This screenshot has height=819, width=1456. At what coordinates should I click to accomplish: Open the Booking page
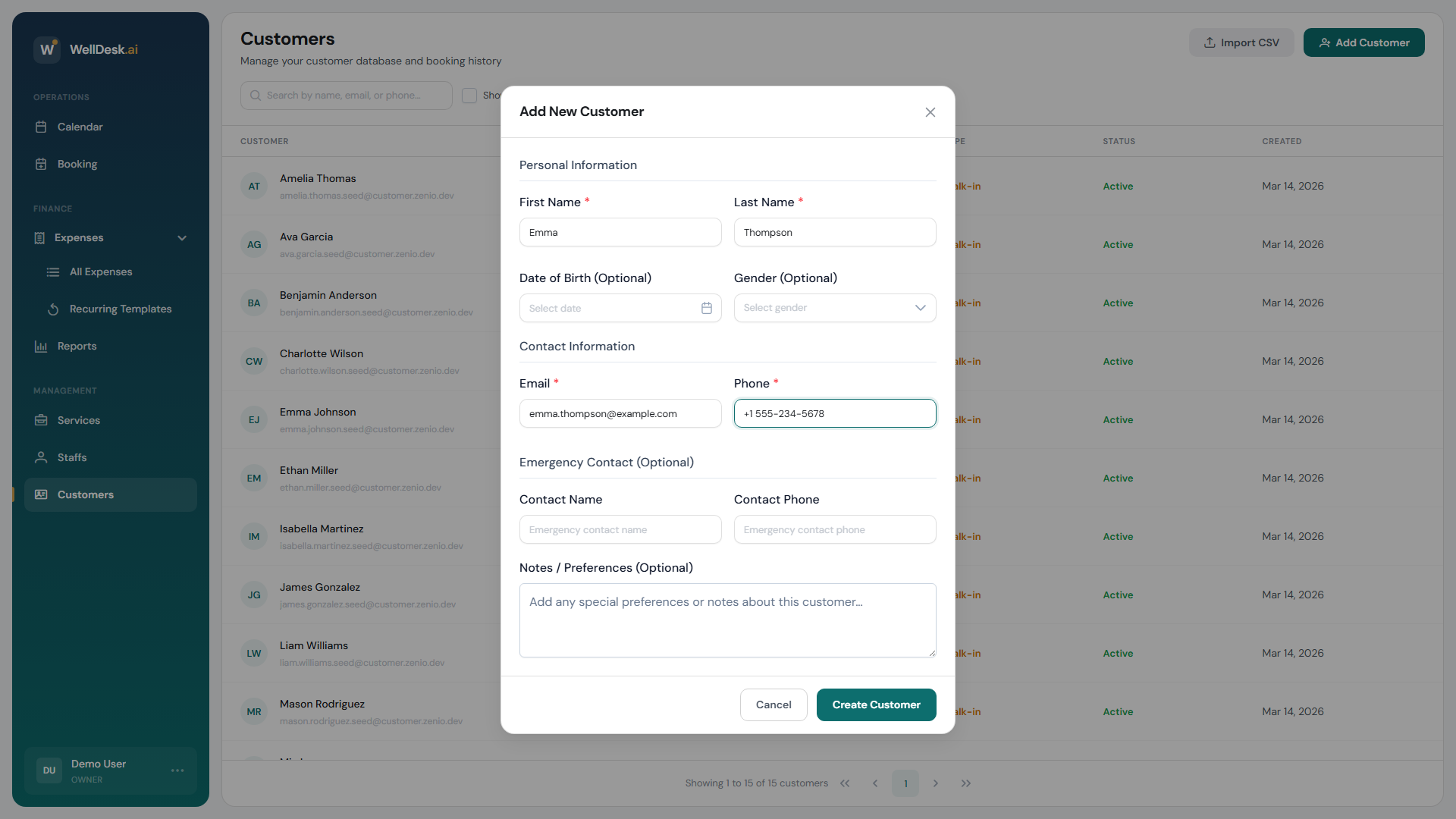(111, 164)
